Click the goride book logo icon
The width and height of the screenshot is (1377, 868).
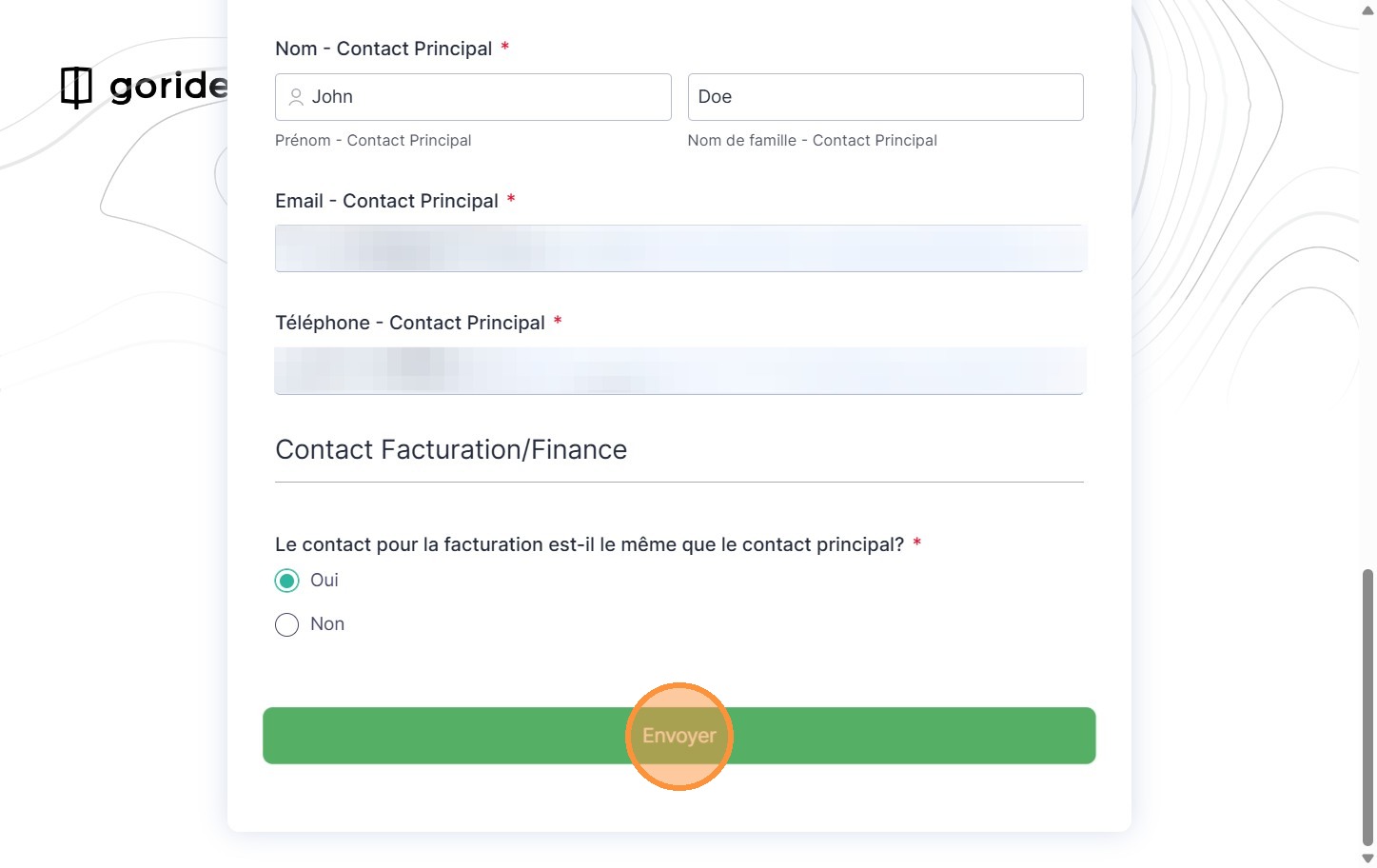pos(76,87)
